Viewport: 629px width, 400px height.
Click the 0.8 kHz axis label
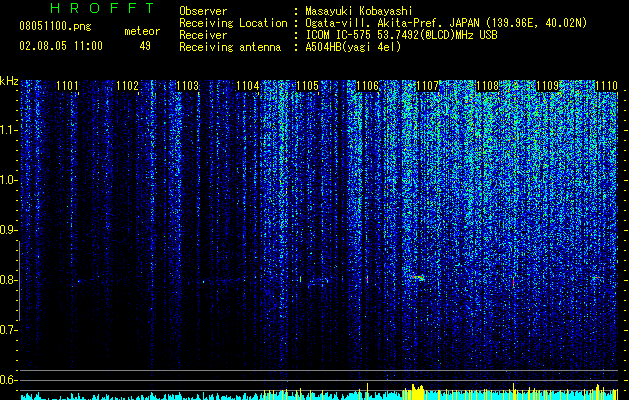(9, 280)
